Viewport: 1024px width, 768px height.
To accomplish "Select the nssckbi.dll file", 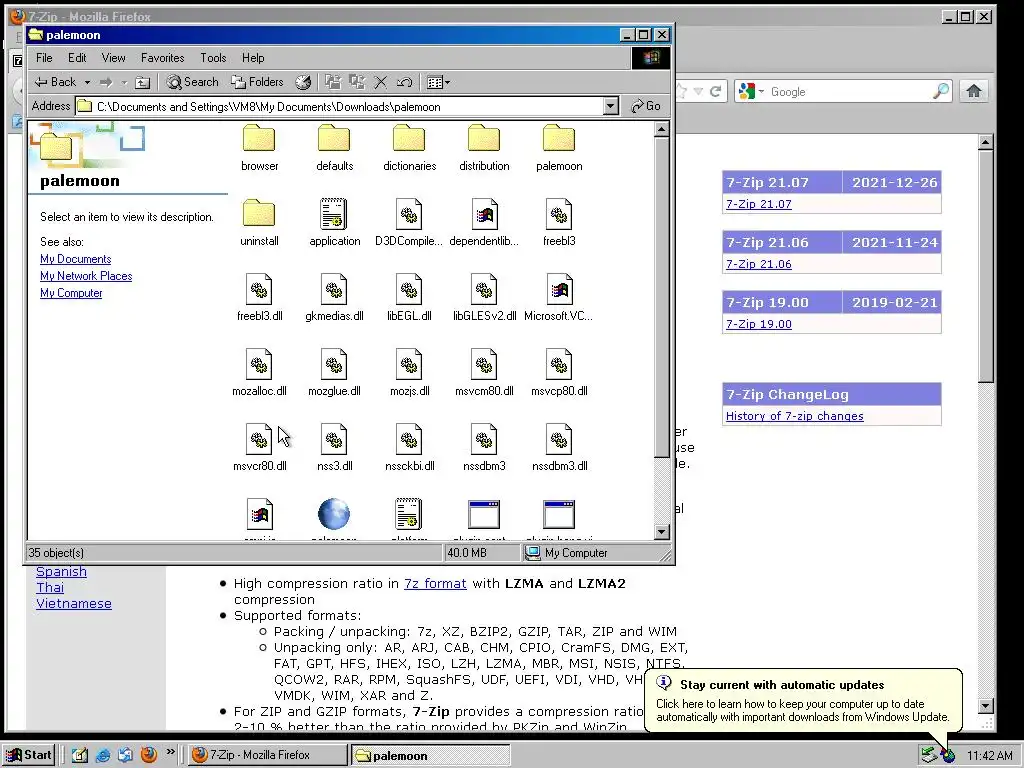I will tap(409, 449).
